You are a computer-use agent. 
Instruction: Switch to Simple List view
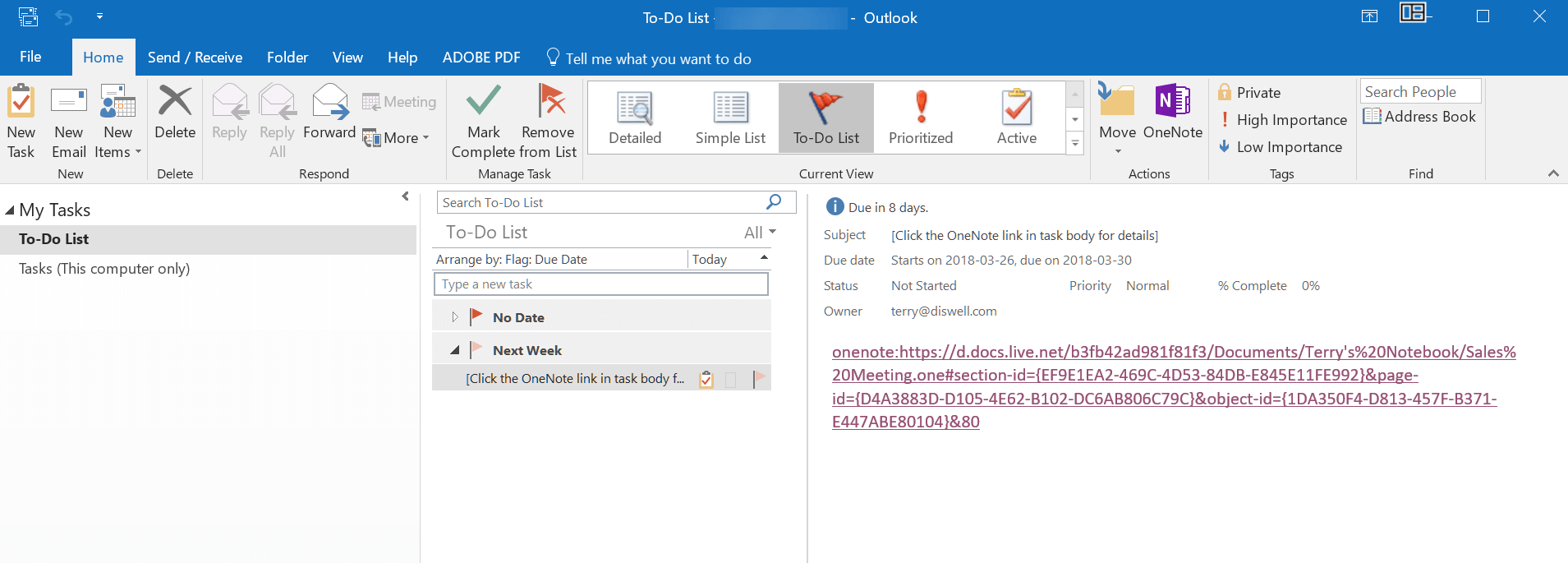(x=730, y=118)
